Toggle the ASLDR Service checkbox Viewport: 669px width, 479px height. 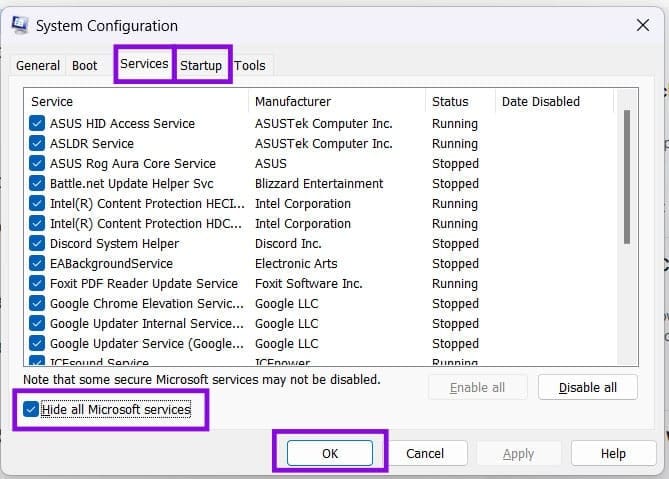[37, 143]
